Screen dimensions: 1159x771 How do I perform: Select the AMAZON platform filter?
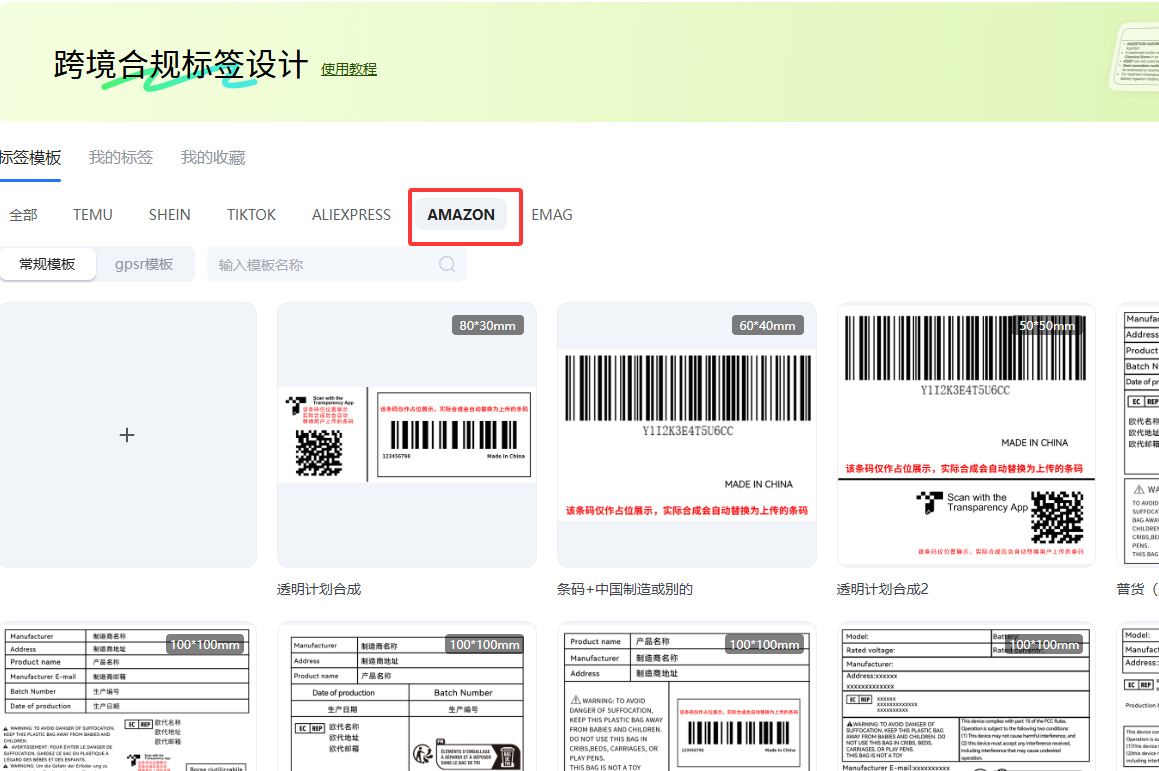(x=460, y=215)
